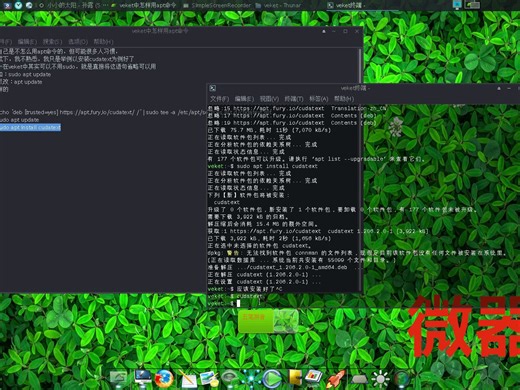Image resolution: width=520 pixels, height=390 pixels.
Task: Open 编辑(E) menu in terminal window
Action: tap(244, 99)
